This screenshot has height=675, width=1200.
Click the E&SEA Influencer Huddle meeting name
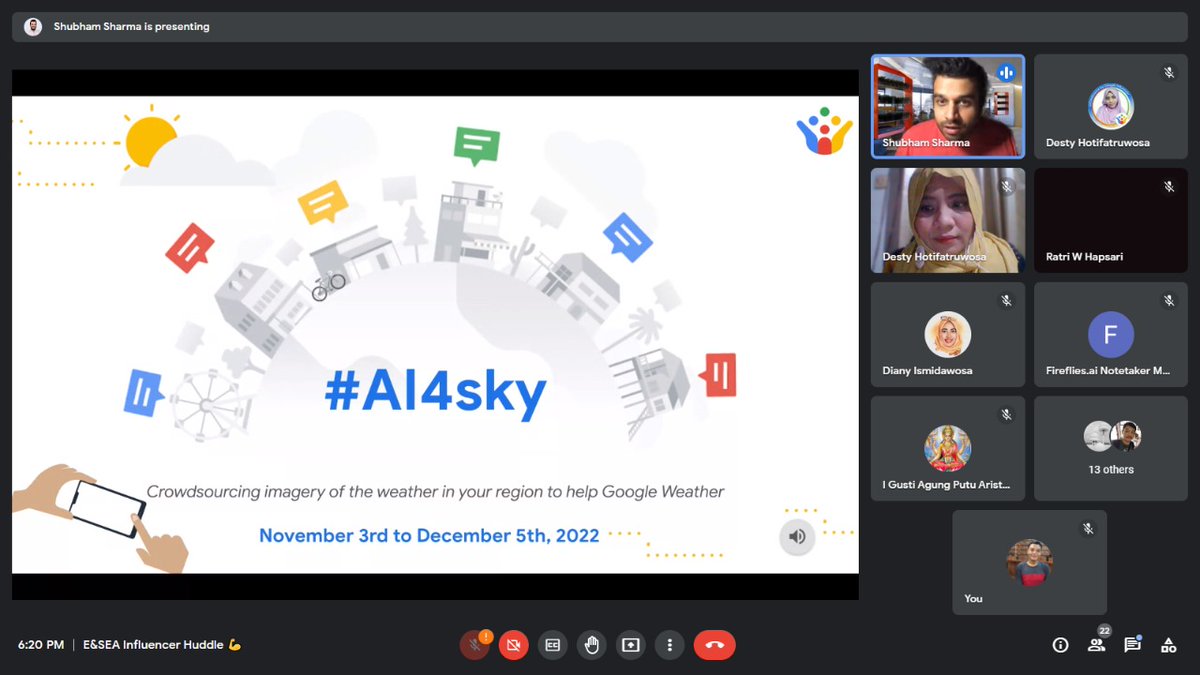(161, 645)
